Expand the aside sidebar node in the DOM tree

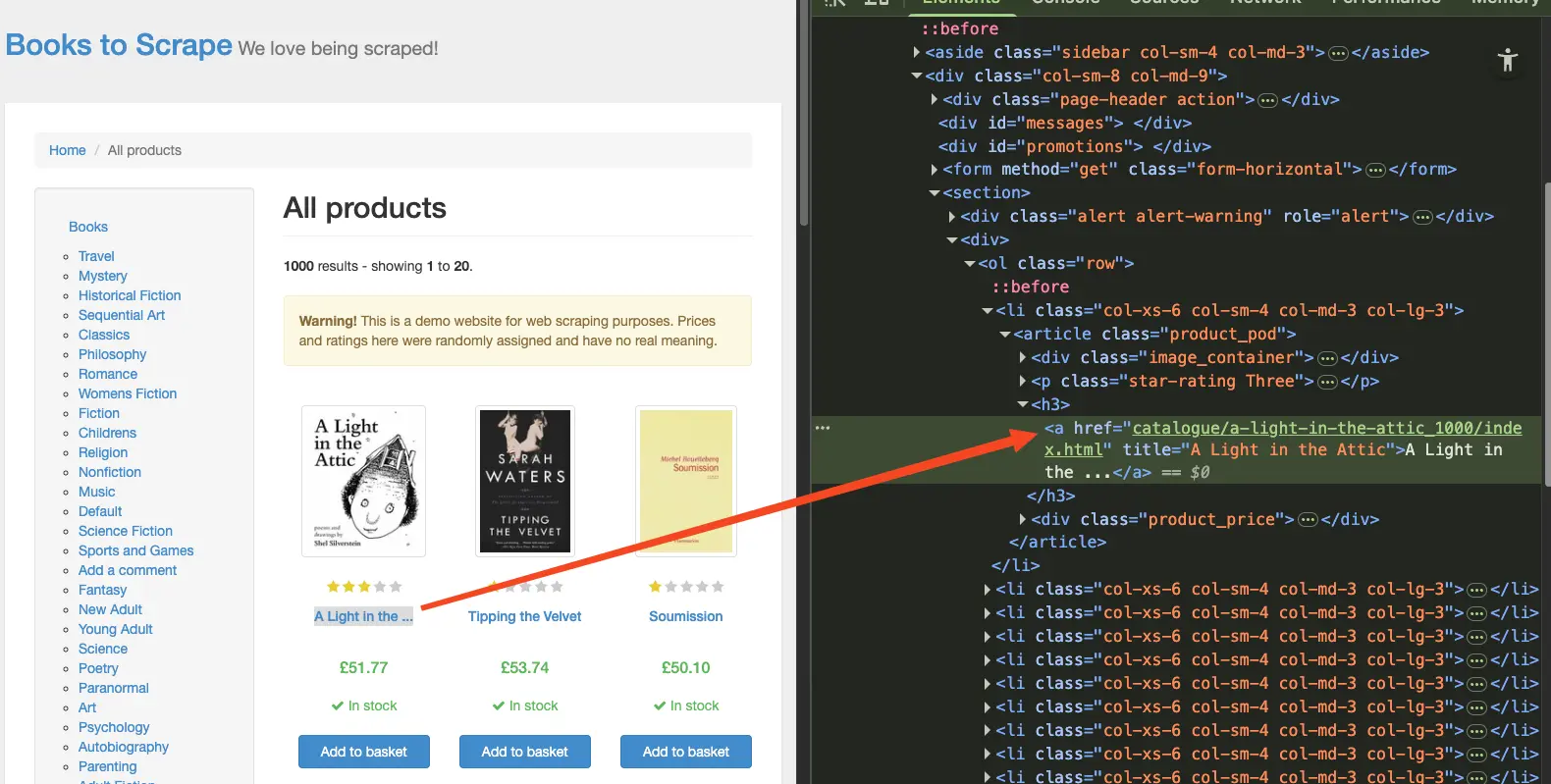(x=917, y=52)
